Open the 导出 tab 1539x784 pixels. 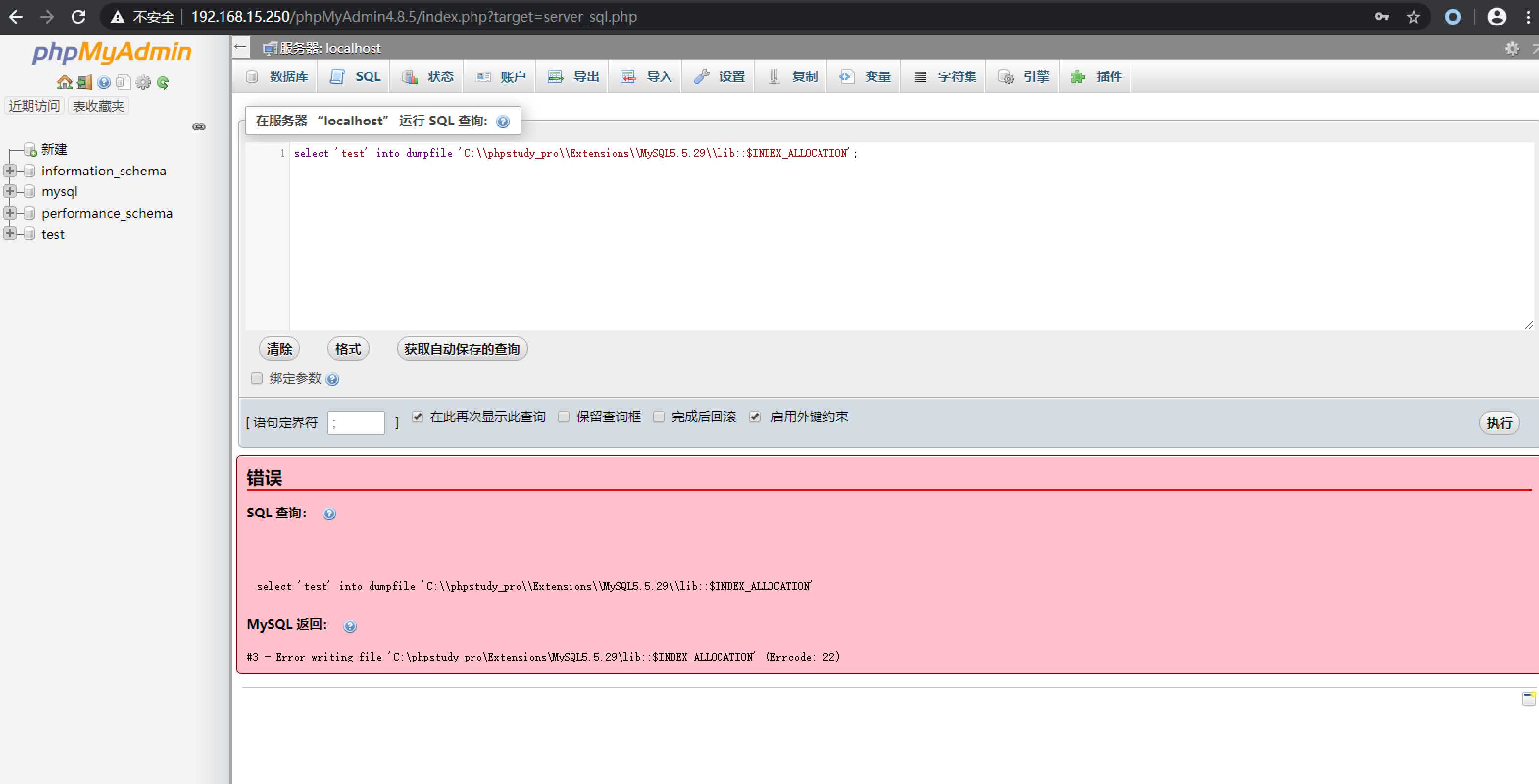pyautogui.click(x=573, y=76)
